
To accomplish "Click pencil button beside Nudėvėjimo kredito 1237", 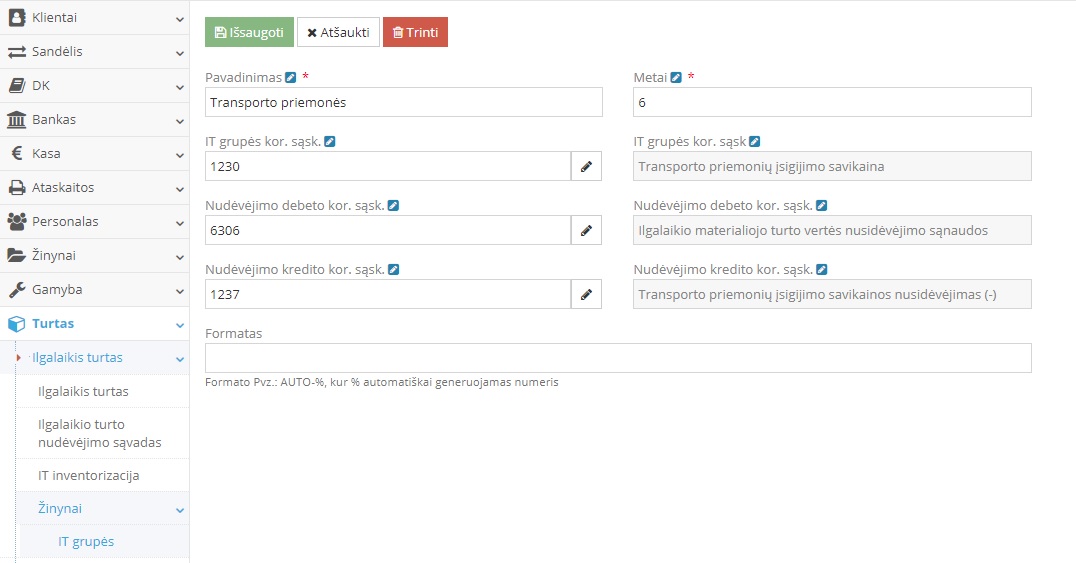I will tap(587, 294).
